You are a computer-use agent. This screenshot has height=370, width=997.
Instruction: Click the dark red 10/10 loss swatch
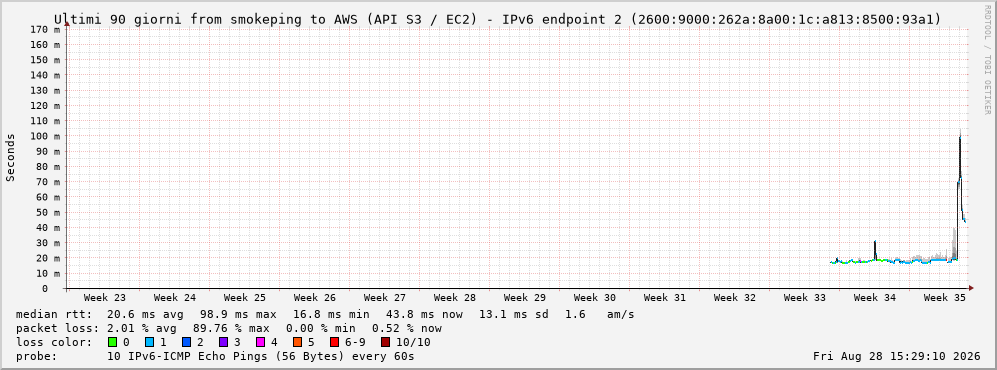385,342
